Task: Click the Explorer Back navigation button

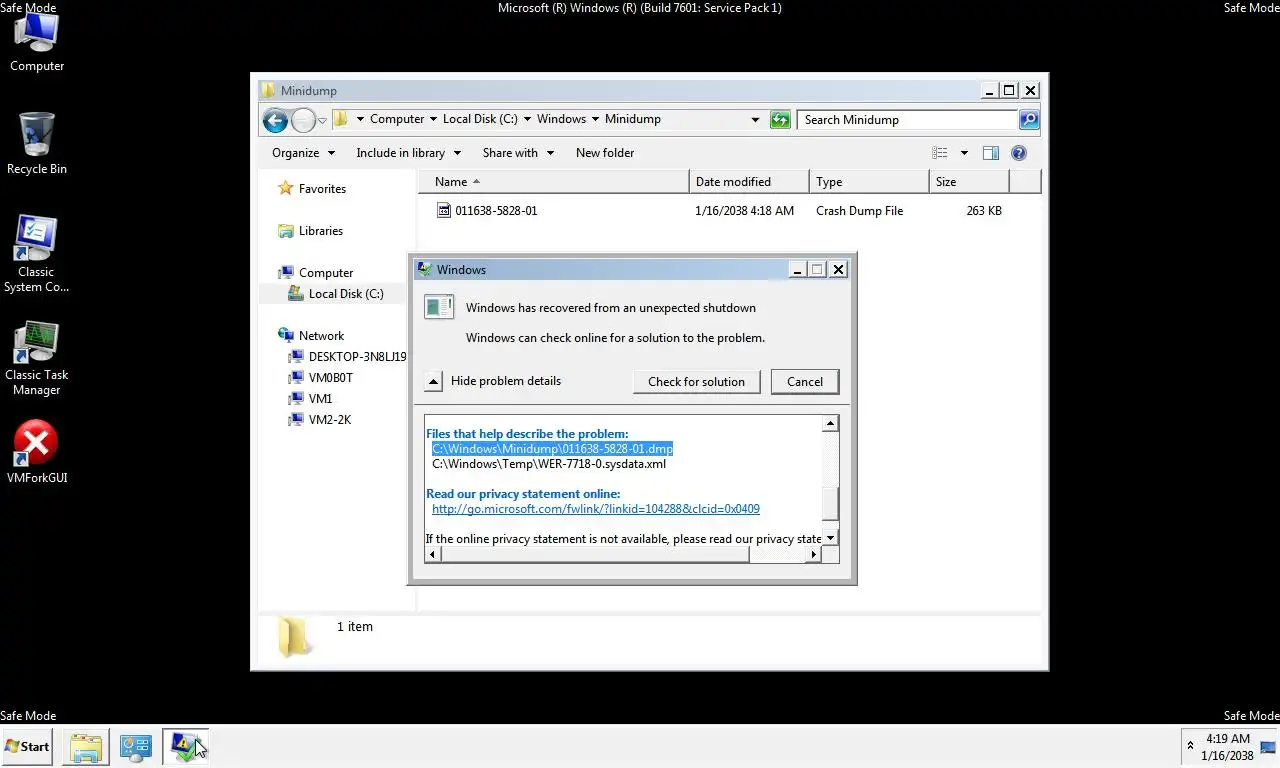Action: click(275, 120)
